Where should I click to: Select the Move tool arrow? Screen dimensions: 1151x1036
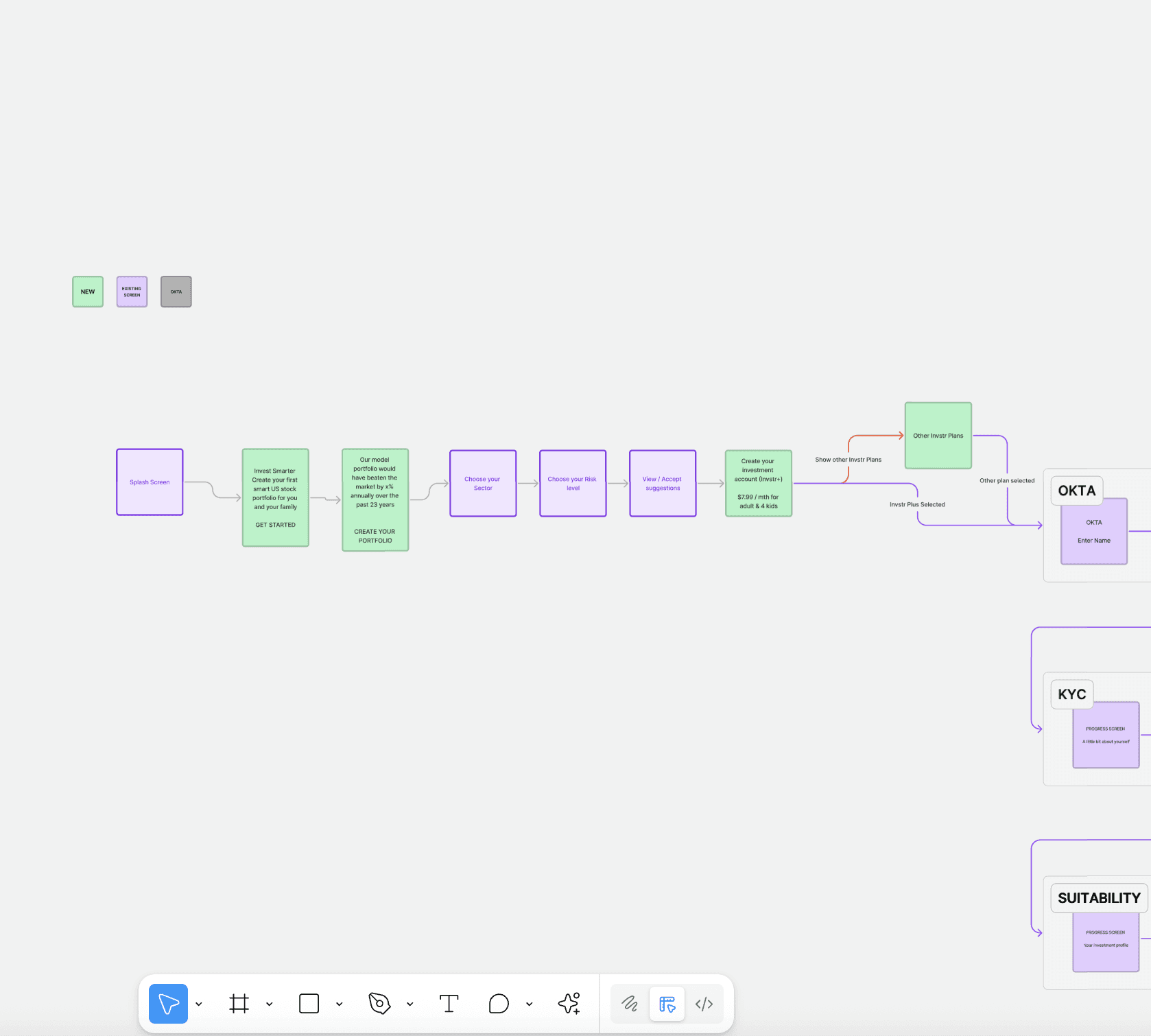point(168,1004)
